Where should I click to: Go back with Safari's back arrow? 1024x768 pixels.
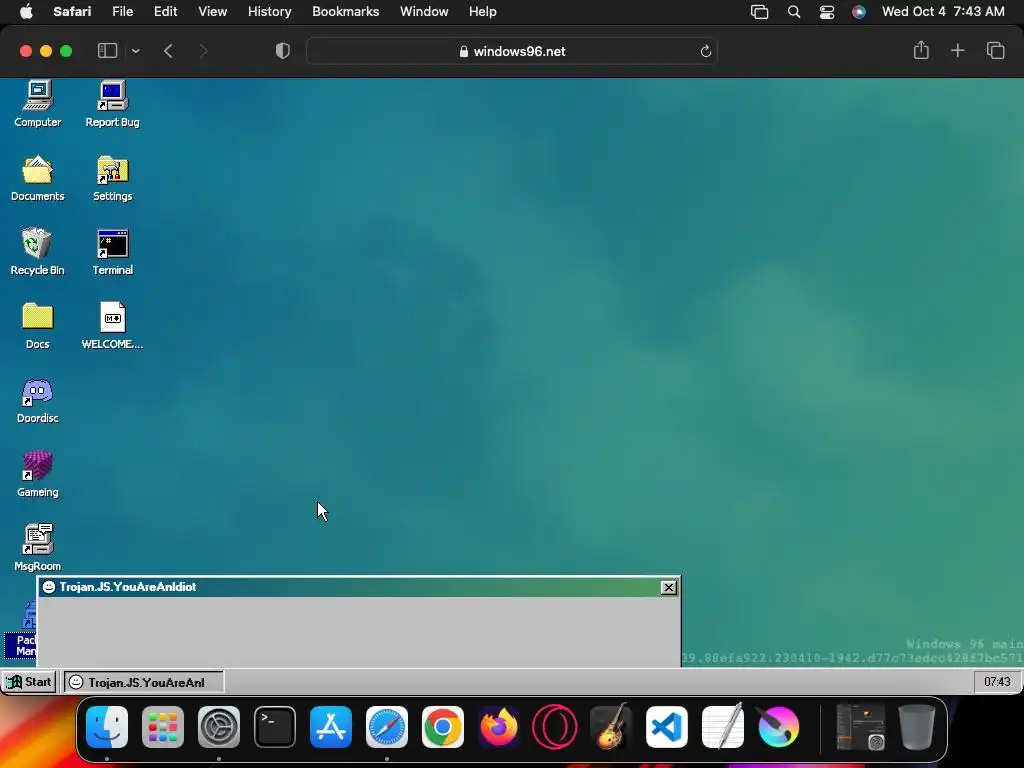click(x=168, y=51)
